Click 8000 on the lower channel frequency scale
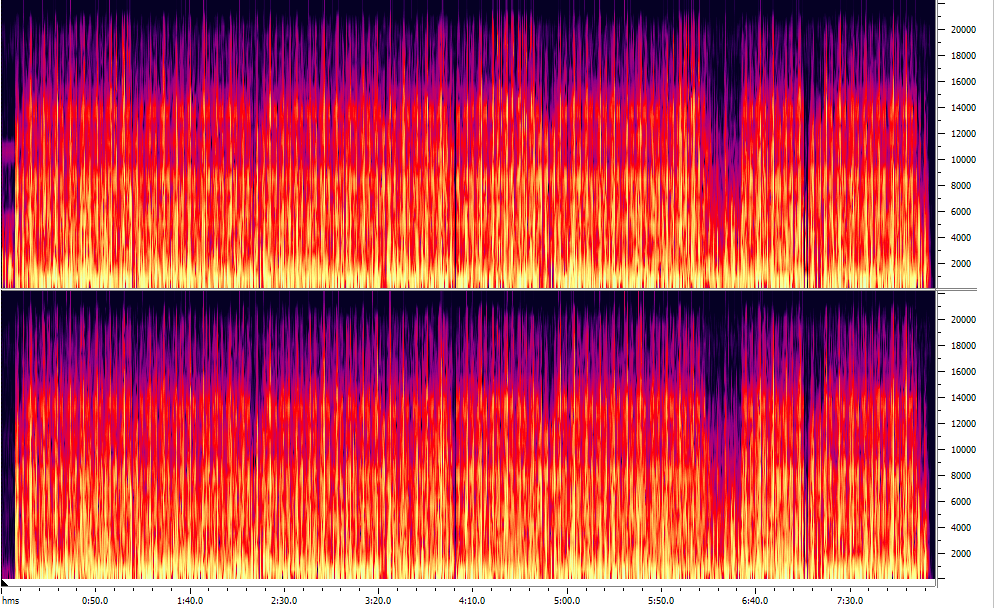Screen dimensions: 994x608 [x=960, y=476]
